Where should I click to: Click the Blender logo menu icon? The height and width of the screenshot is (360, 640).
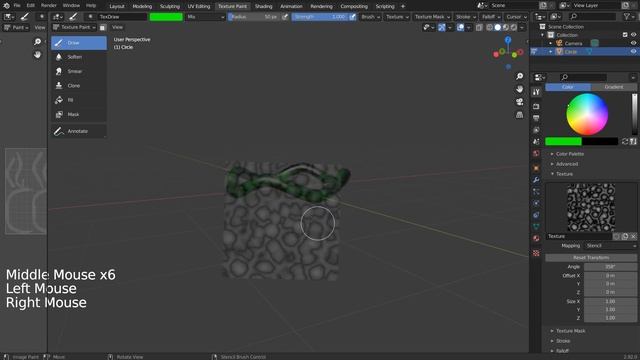6,6
